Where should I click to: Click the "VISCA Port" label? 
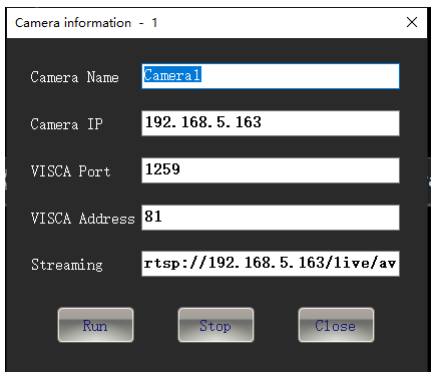tap(70, 171)
